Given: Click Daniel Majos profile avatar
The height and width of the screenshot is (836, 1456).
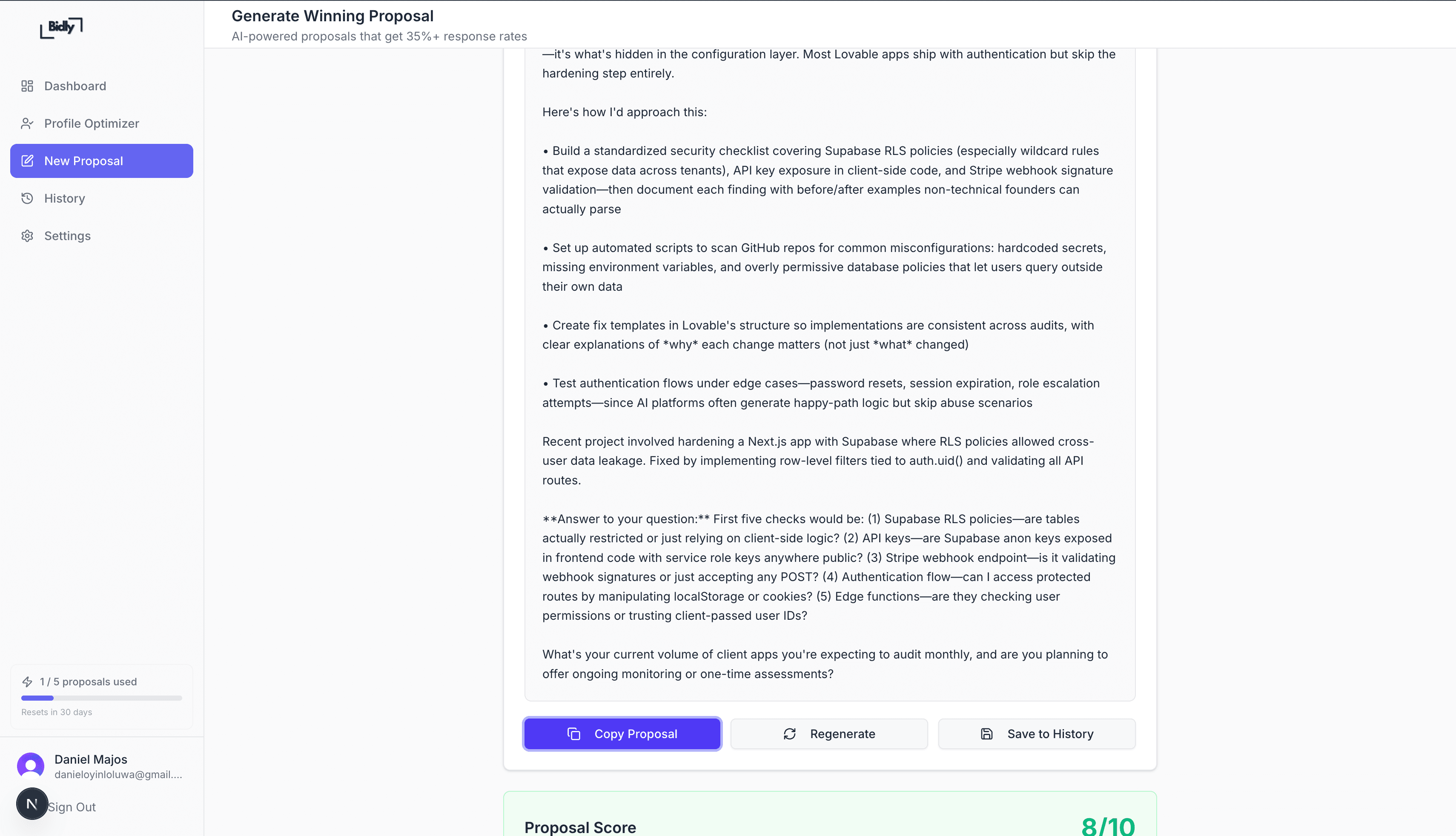Looking at the screenshot, I should (30, 765).
